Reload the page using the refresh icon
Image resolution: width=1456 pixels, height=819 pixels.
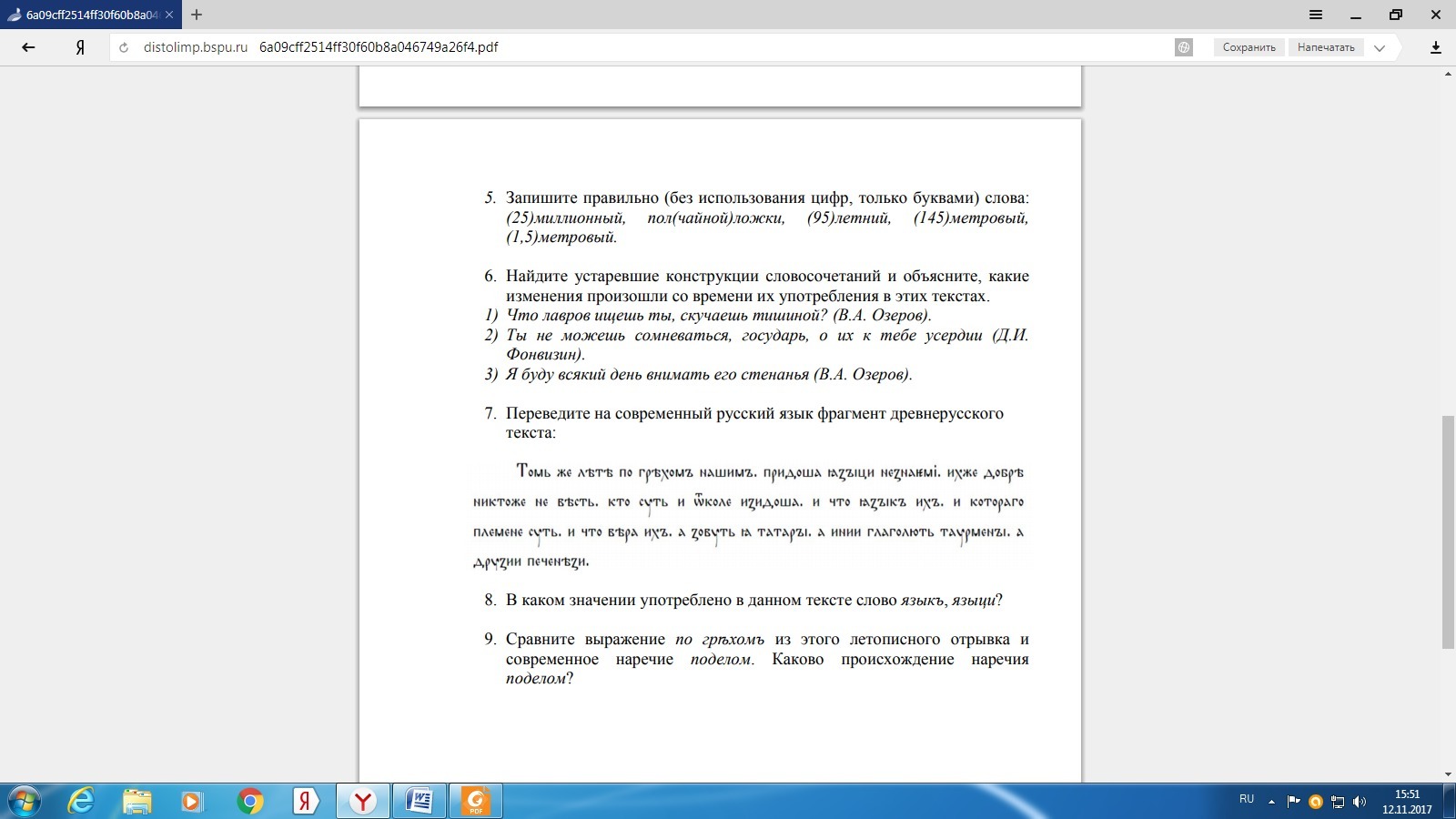[x=125, y=47]
